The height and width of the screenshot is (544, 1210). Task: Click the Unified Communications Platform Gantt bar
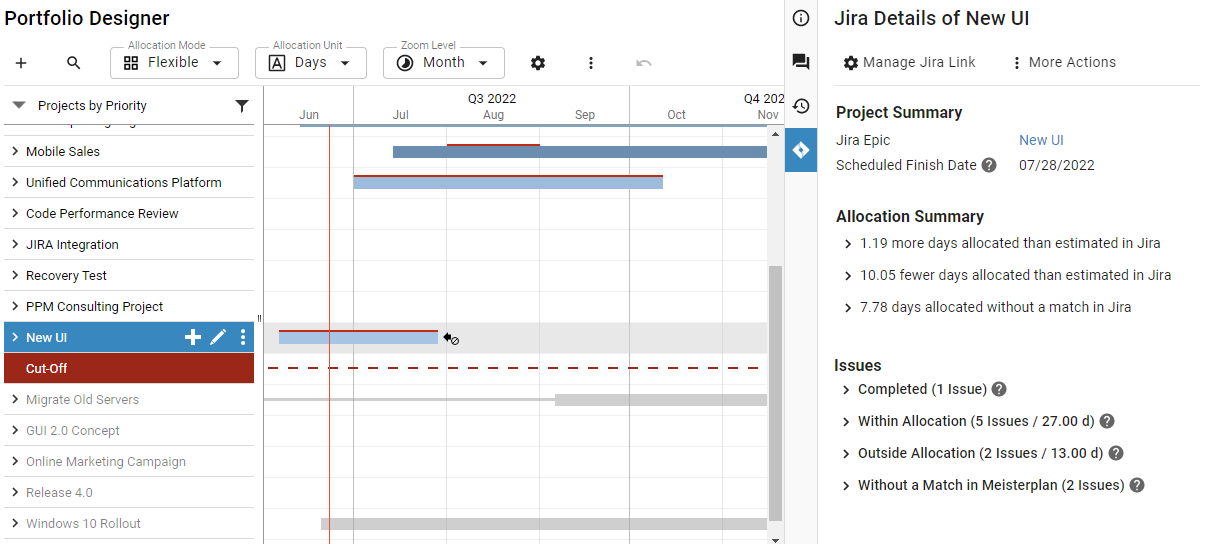[x=508, y=182]
